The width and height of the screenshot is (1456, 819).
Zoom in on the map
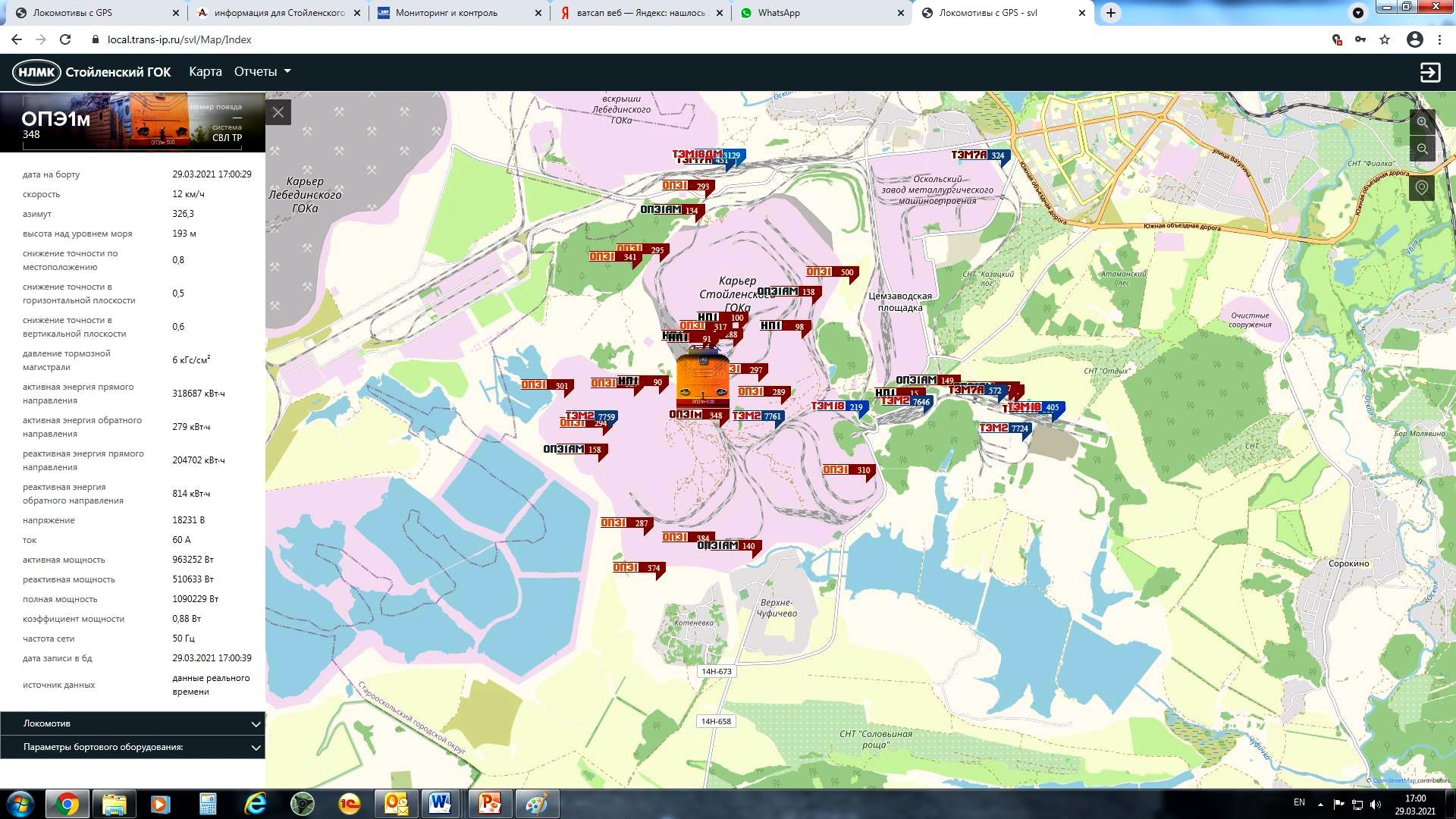[1422, 122]
